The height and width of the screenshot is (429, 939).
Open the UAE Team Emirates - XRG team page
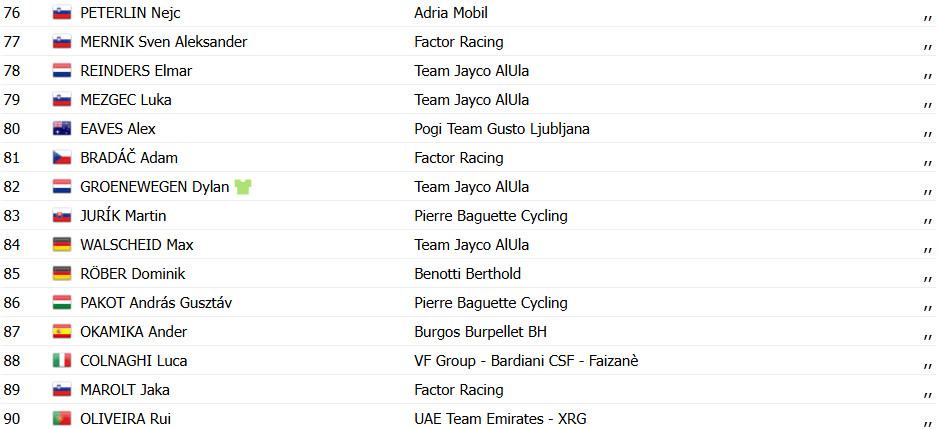504,419
